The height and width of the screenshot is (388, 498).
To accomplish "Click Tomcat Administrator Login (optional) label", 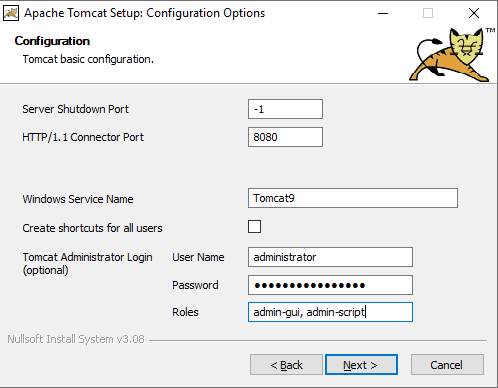I will [x=87, y=263].
